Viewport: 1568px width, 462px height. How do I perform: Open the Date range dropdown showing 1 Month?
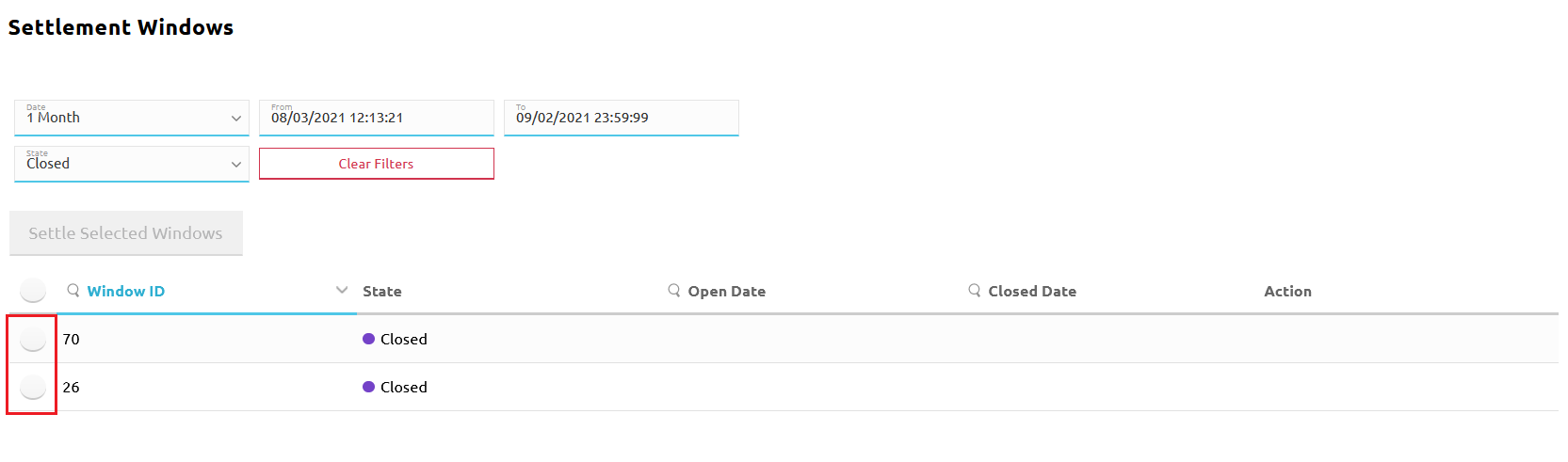132,118
